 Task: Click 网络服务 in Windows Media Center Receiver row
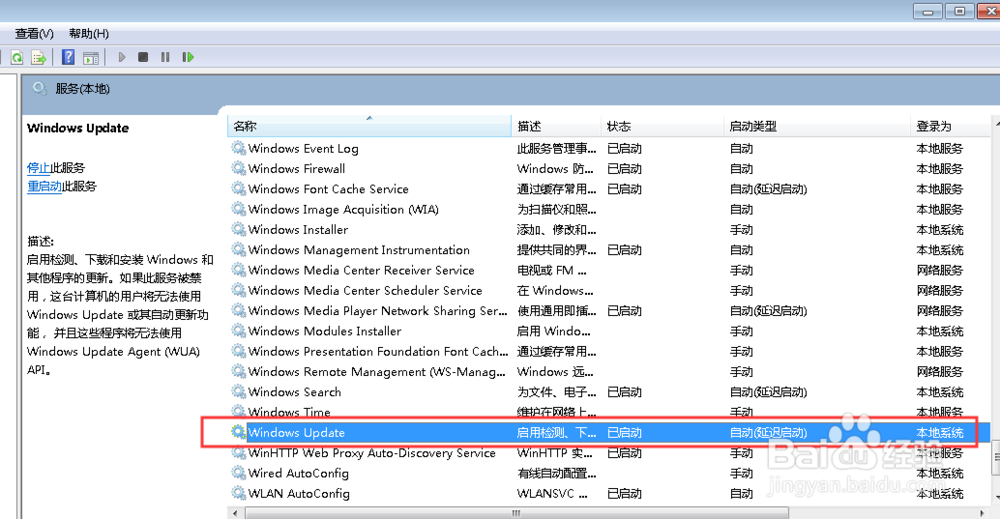point(939,270)
